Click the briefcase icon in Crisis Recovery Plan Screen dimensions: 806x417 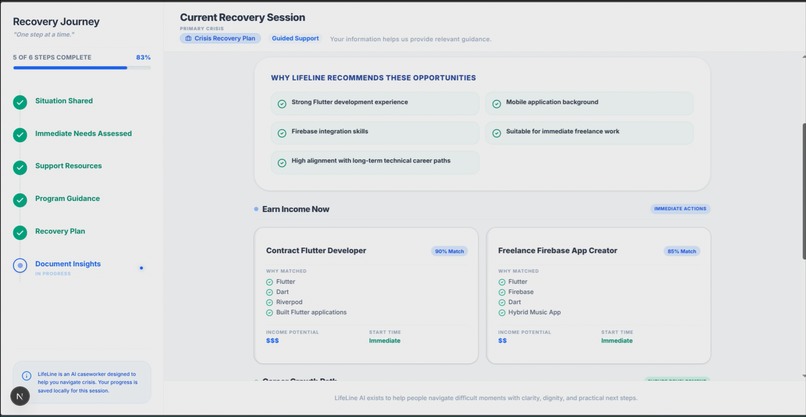pos(188,39)
